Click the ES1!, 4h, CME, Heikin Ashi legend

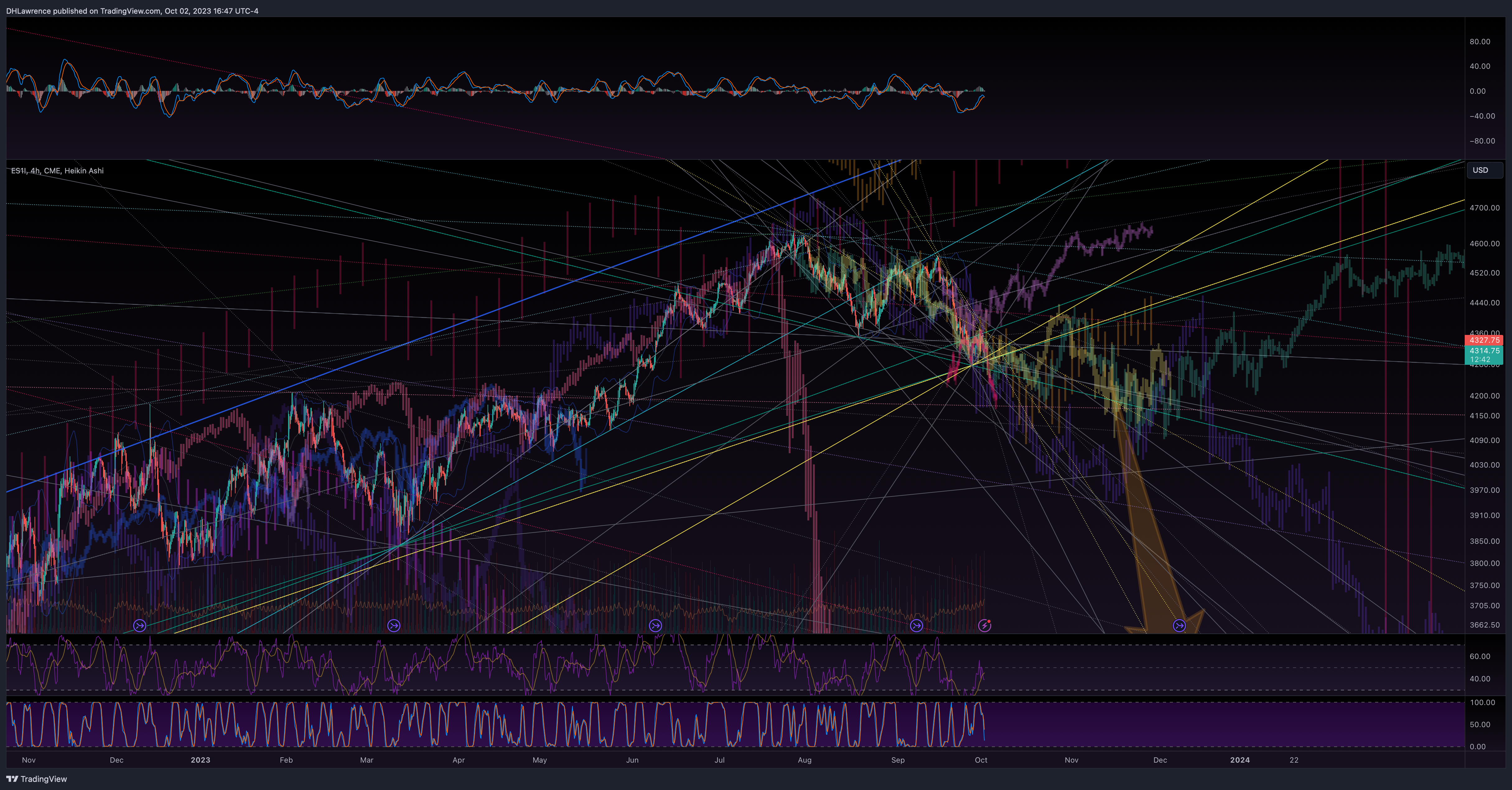pyautogui.click(x=58, y=170)
